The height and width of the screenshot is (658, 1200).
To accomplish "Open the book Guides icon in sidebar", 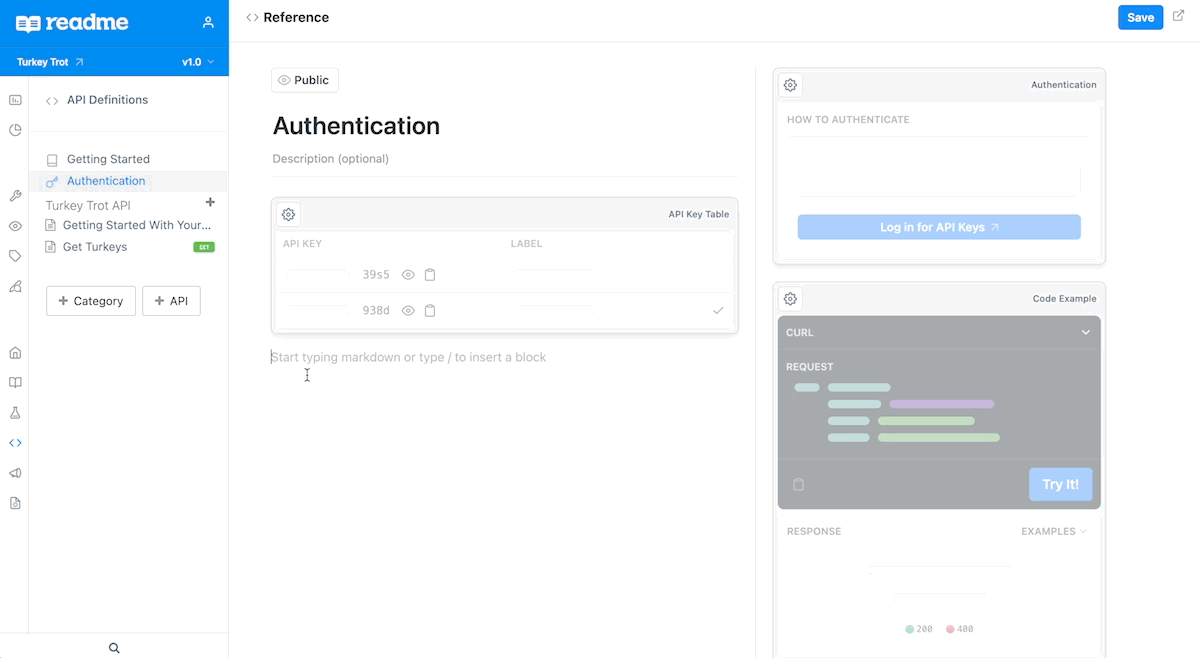I will point(15,382).
